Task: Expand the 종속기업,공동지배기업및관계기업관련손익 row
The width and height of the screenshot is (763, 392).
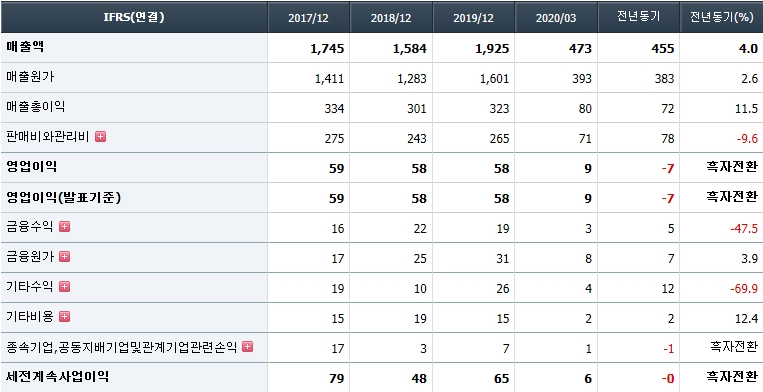Action: [x=248, y=347]
